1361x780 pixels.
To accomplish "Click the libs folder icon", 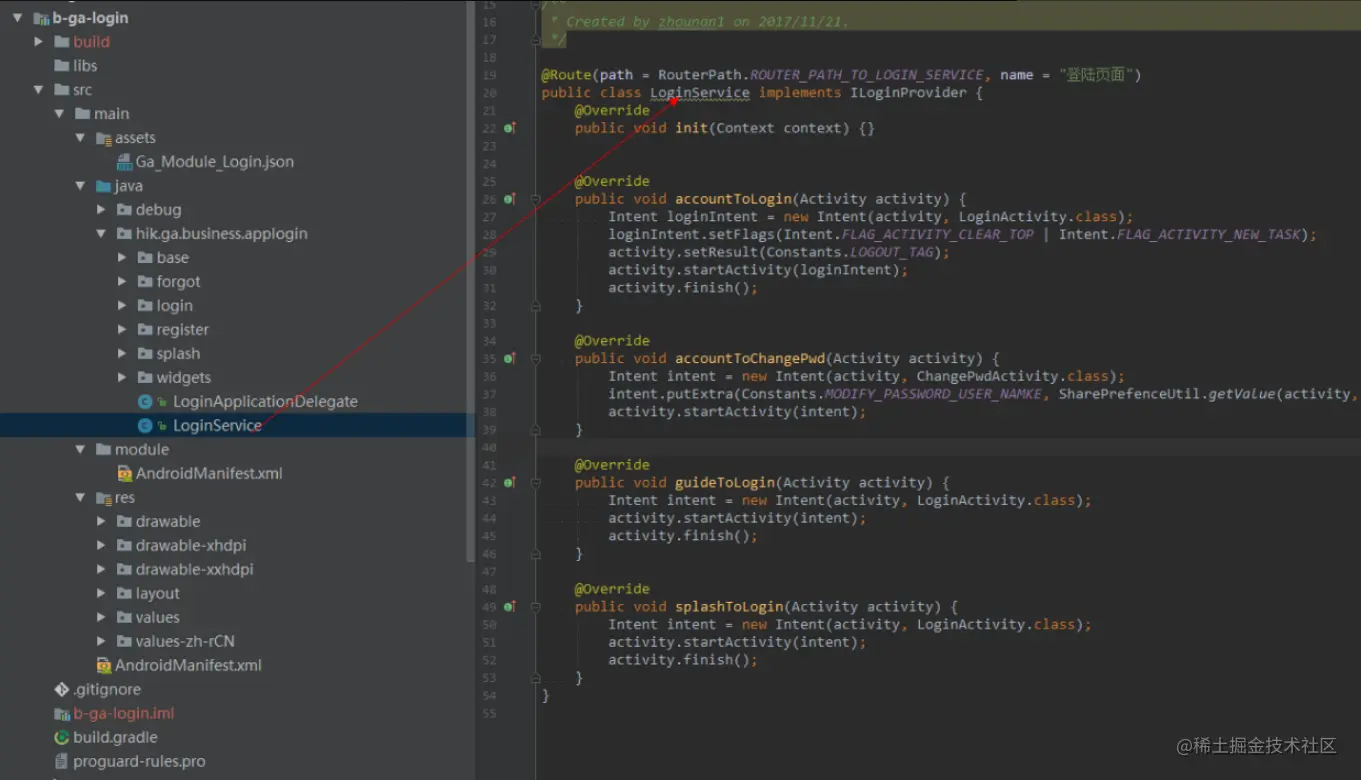I will pos(62,66).
